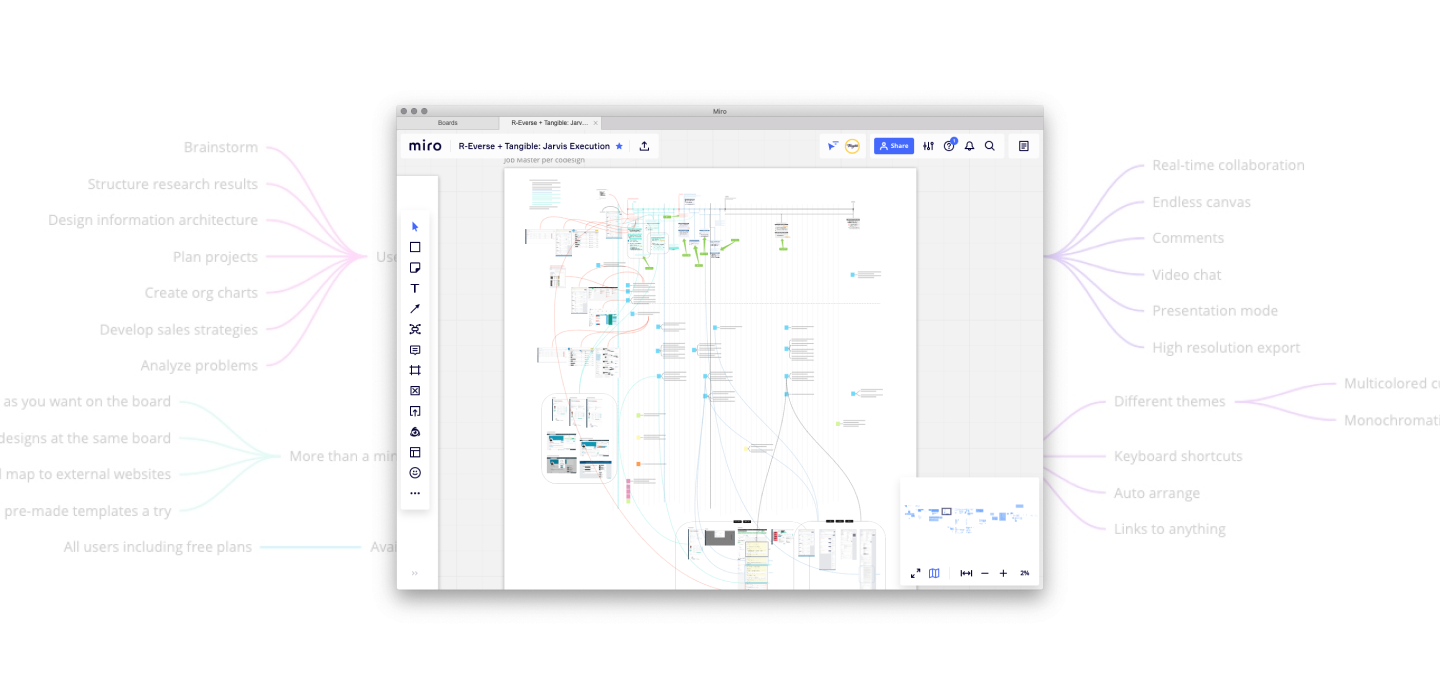The image size is (1440, 694).
Task: Open the Comment tool
Action: tap(415, 350)
